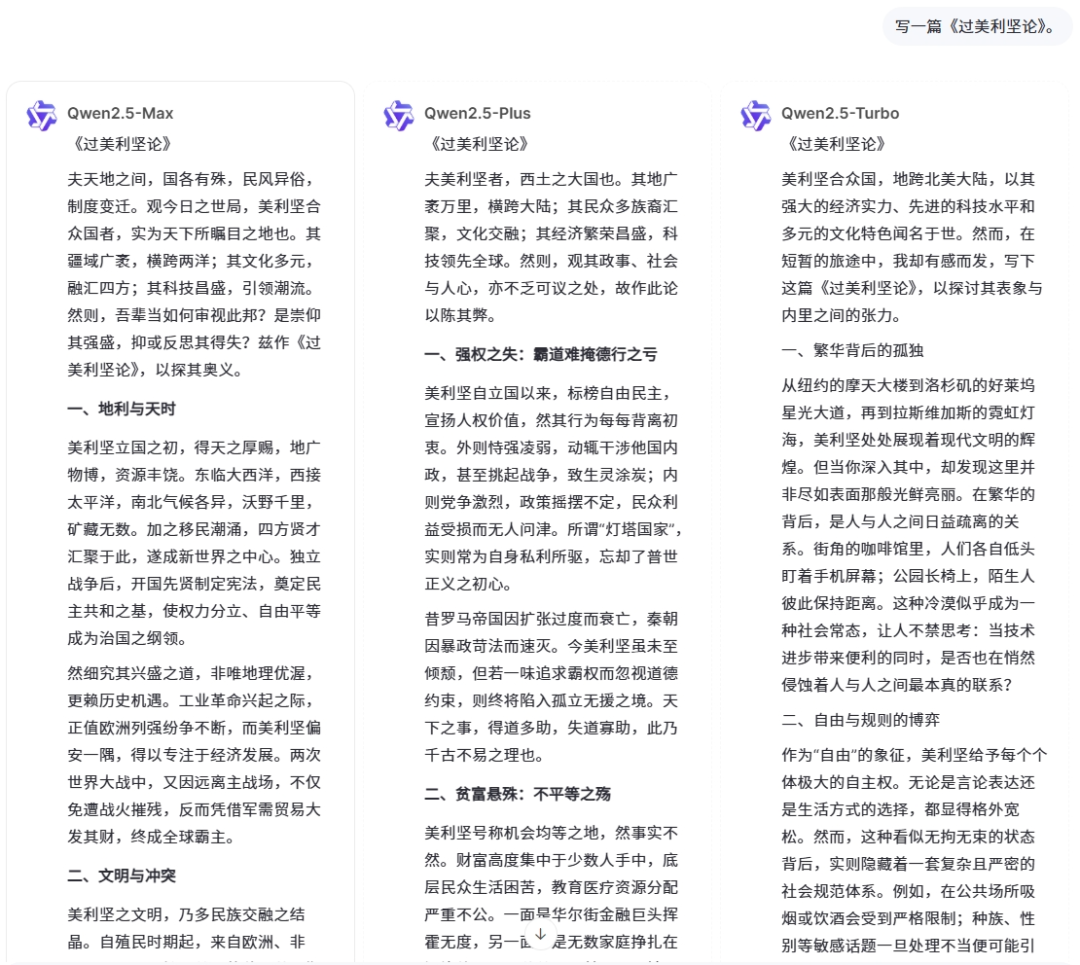Click the scrollbar of the Qwen2.5-Turbo column
Viewport: 1080px width, 965px height.
[1068, 300]
